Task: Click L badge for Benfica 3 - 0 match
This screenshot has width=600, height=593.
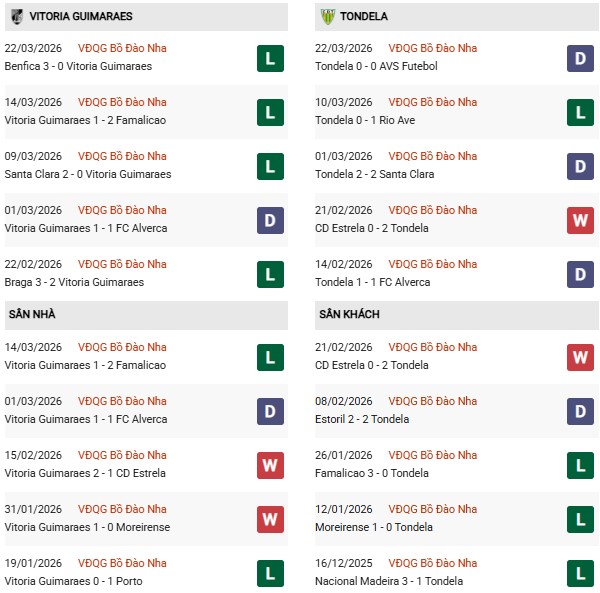Action: tap(269, 59)
